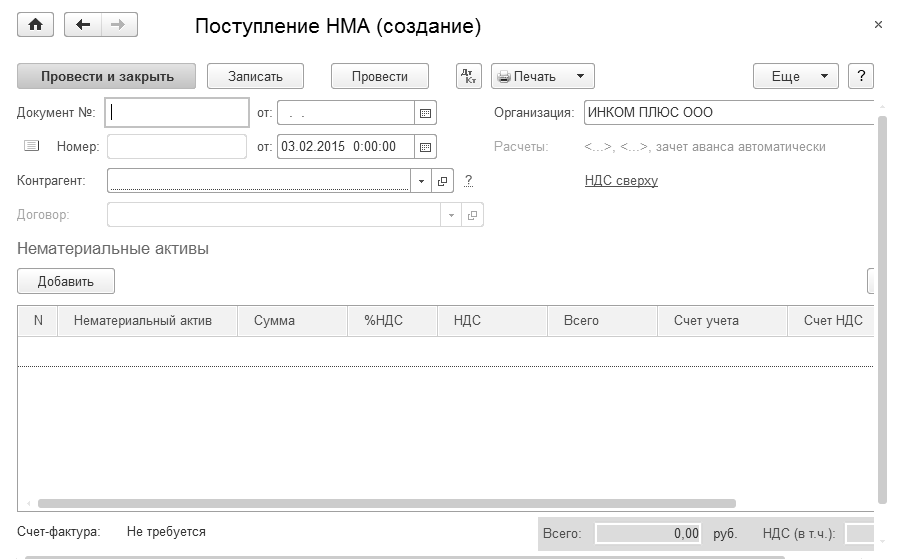Navigate back with the left arrow
899x559 pixels.
(x=83, y=25)
